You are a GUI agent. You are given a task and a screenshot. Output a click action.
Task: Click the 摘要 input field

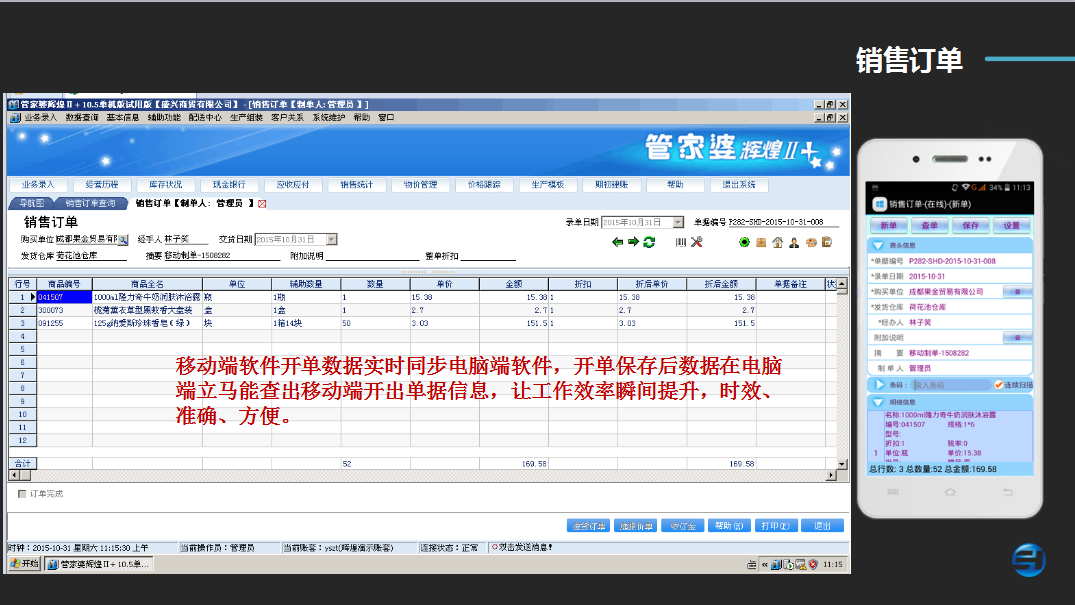[222, 256]
